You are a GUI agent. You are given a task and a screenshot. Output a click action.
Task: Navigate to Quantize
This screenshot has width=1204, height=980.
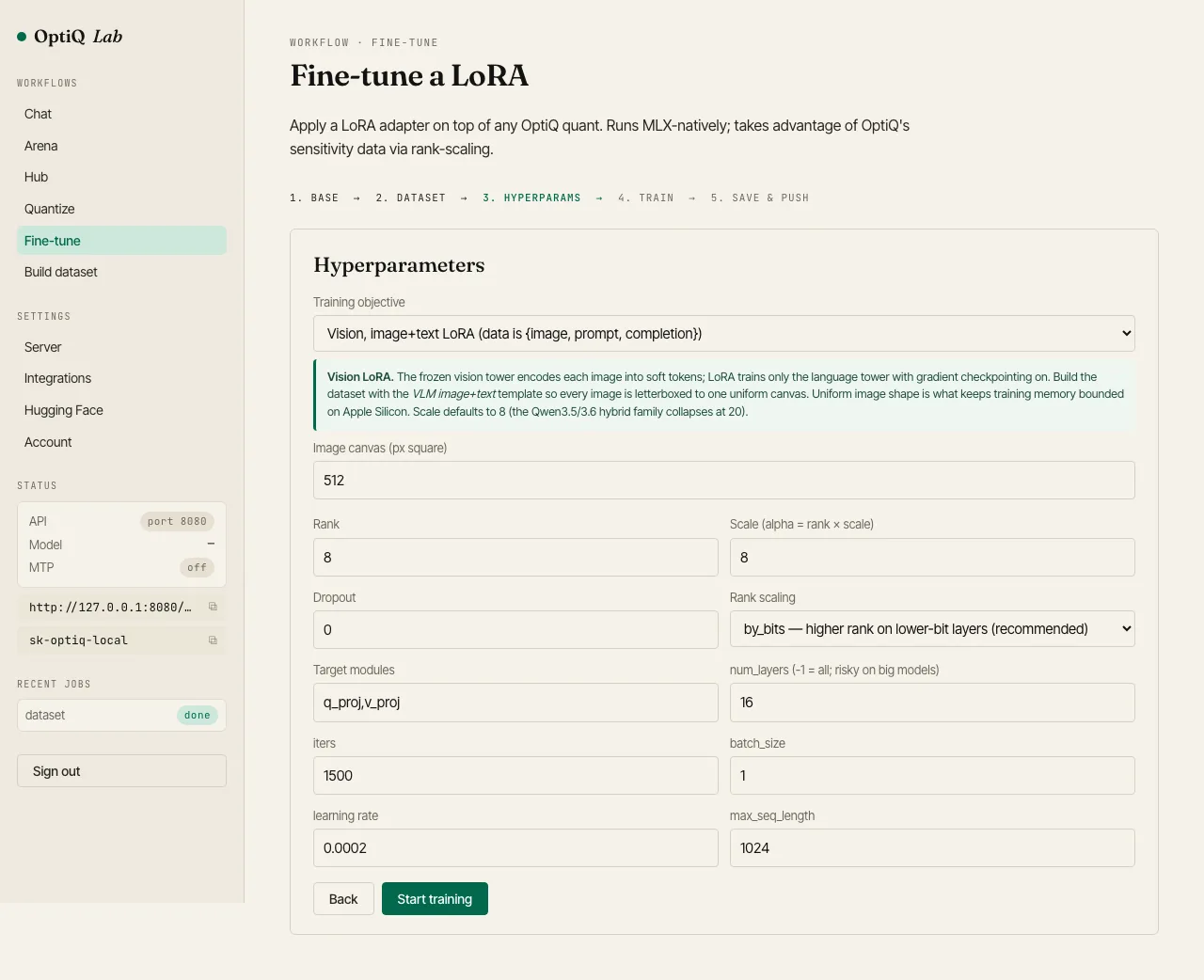(x=121, y=209)
